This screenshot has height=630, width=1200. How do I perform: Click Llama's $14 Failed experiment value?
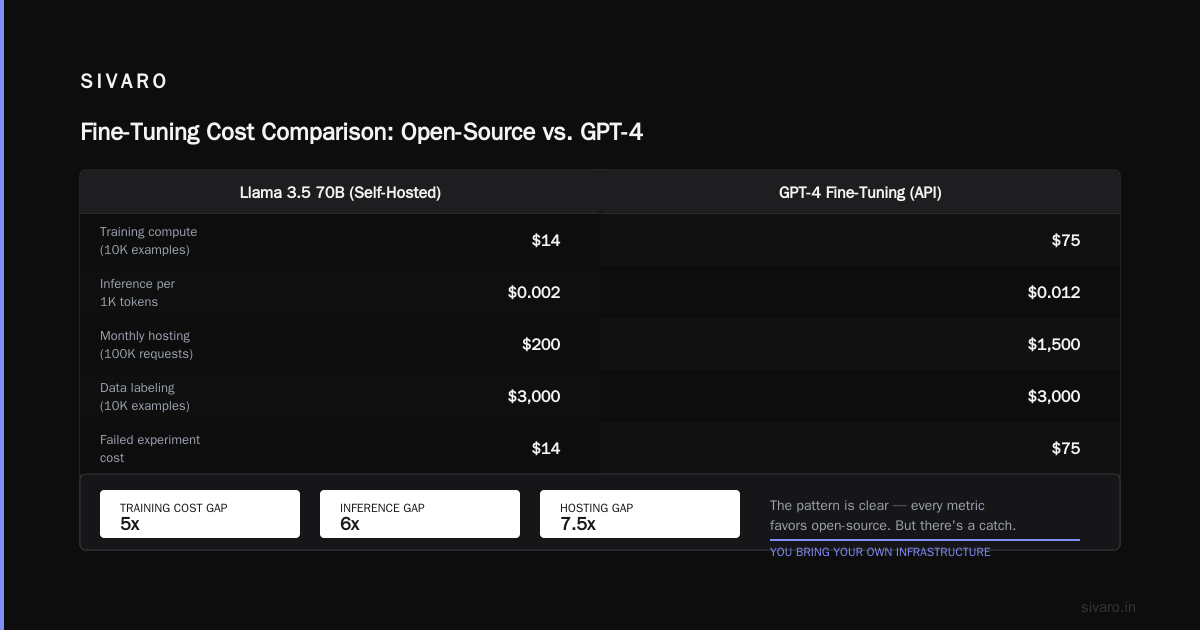(546, 448)
